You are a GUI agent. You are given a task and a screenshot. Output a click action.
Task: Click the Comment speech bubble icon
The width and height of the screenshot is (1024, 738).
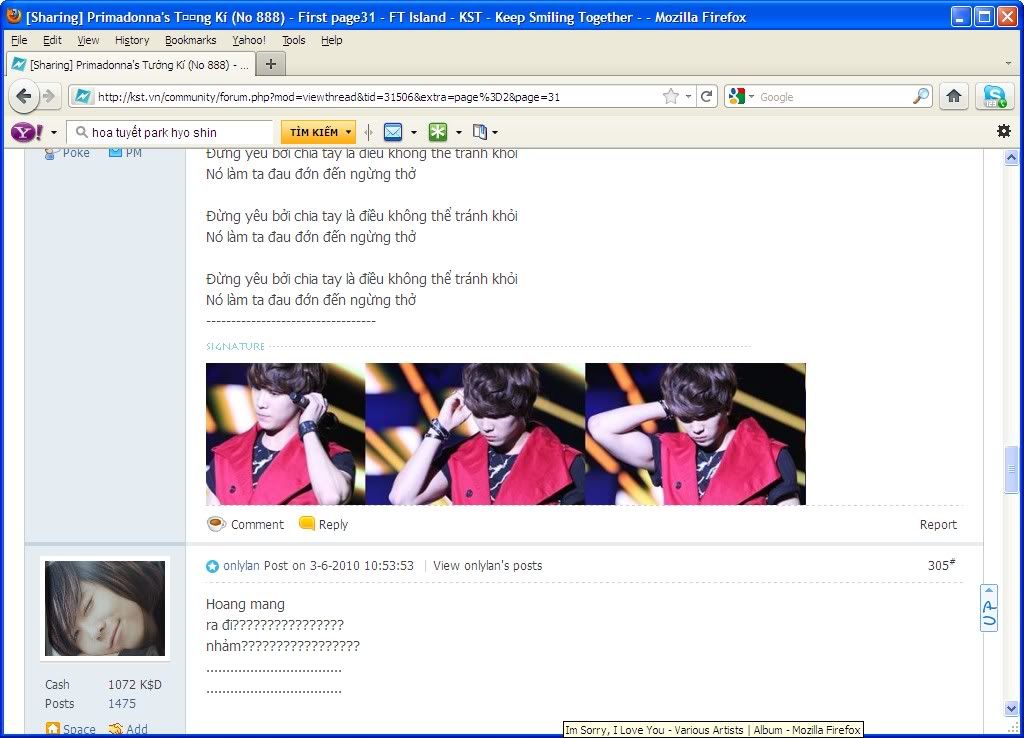[x=217, y=524]
